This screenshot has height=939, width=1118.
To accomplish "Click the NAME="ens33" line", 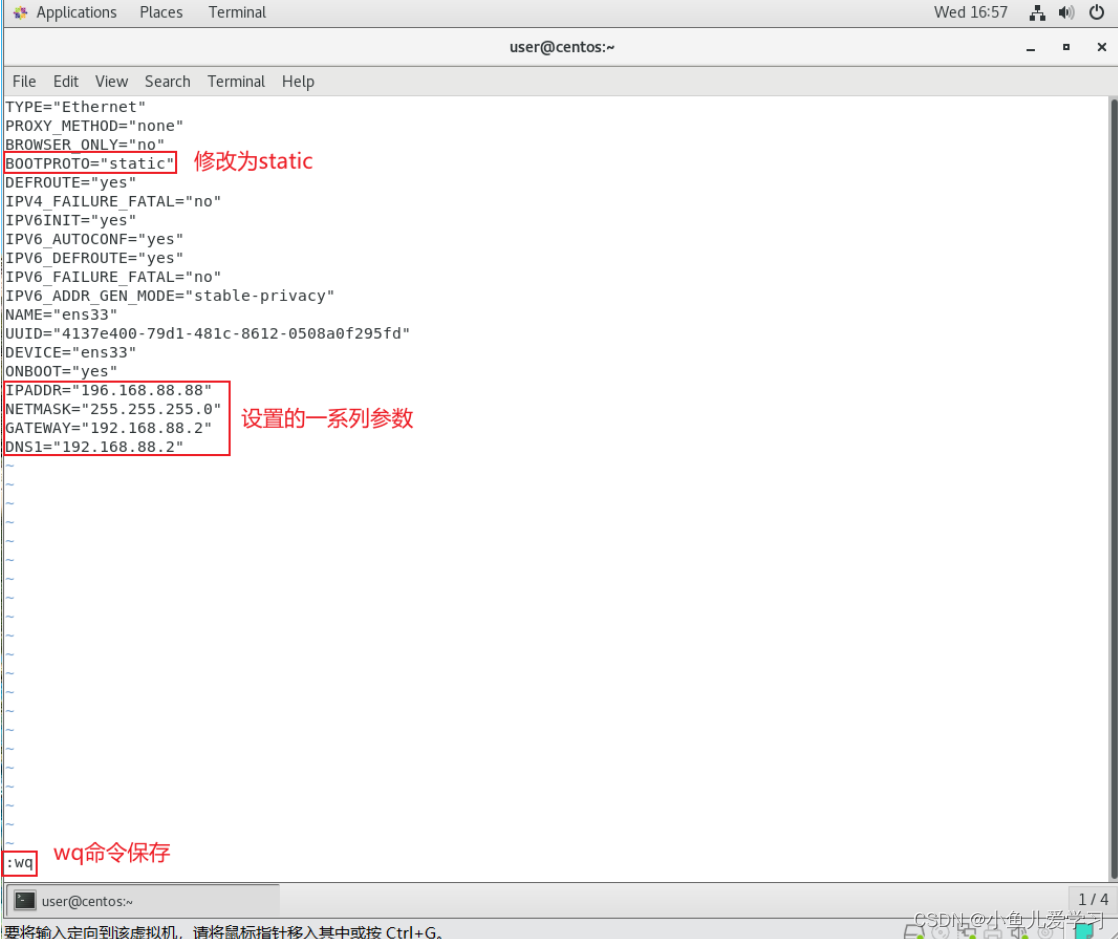I will (x=61, y=314).
